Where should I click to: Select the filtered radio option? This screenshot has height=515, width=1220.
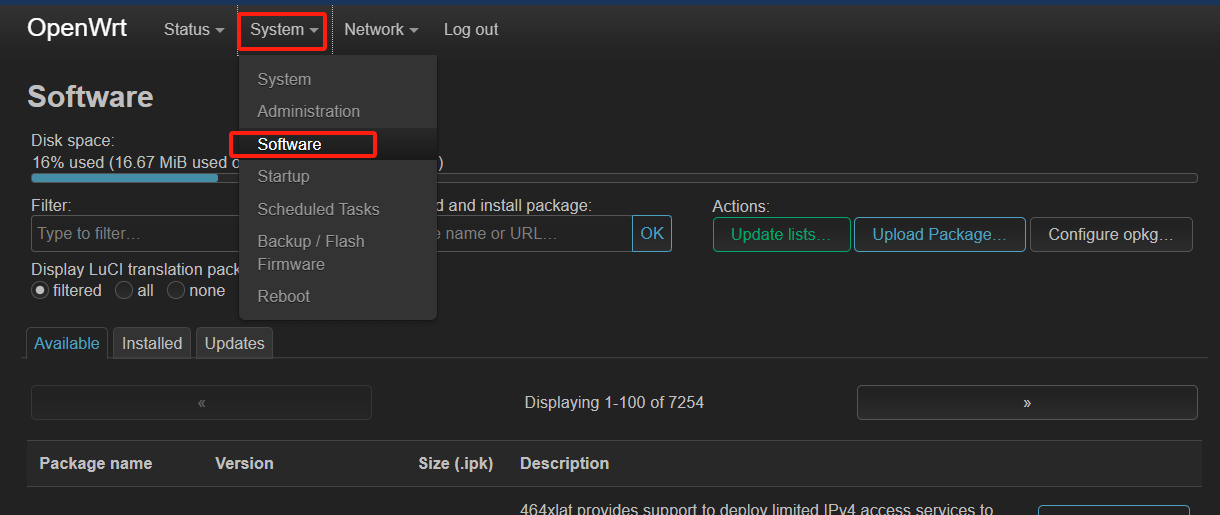[40, 290]
